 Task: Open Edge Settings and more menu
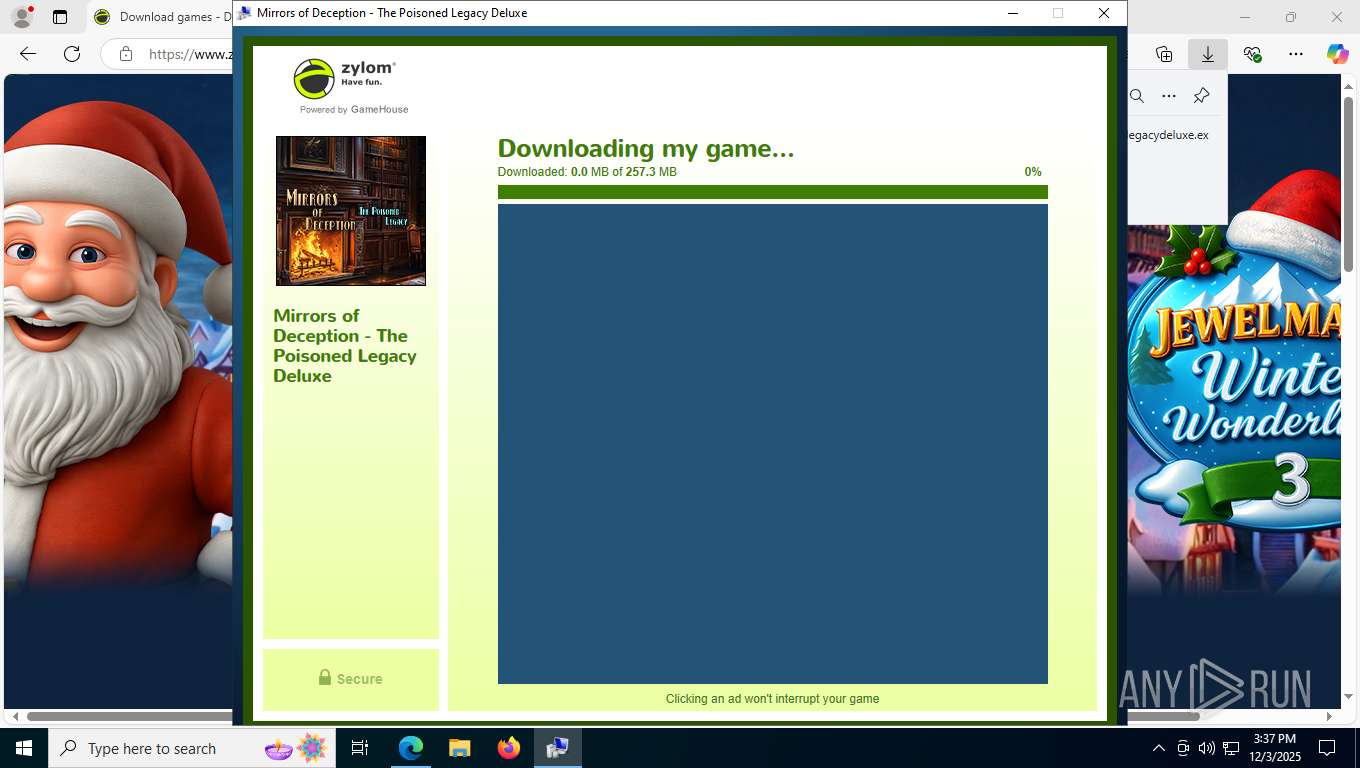[1296, 54]
